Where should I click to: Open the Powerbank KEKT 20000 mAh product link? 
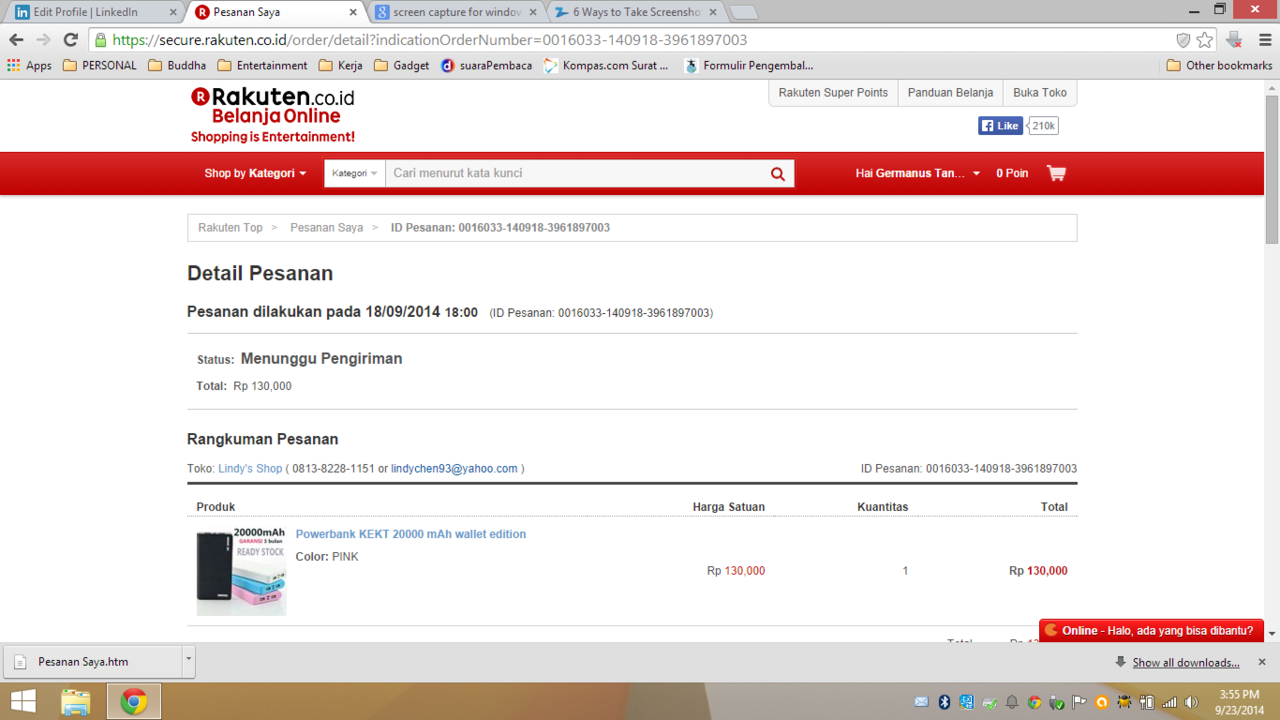pyautogui.click(x=410, y=534)
